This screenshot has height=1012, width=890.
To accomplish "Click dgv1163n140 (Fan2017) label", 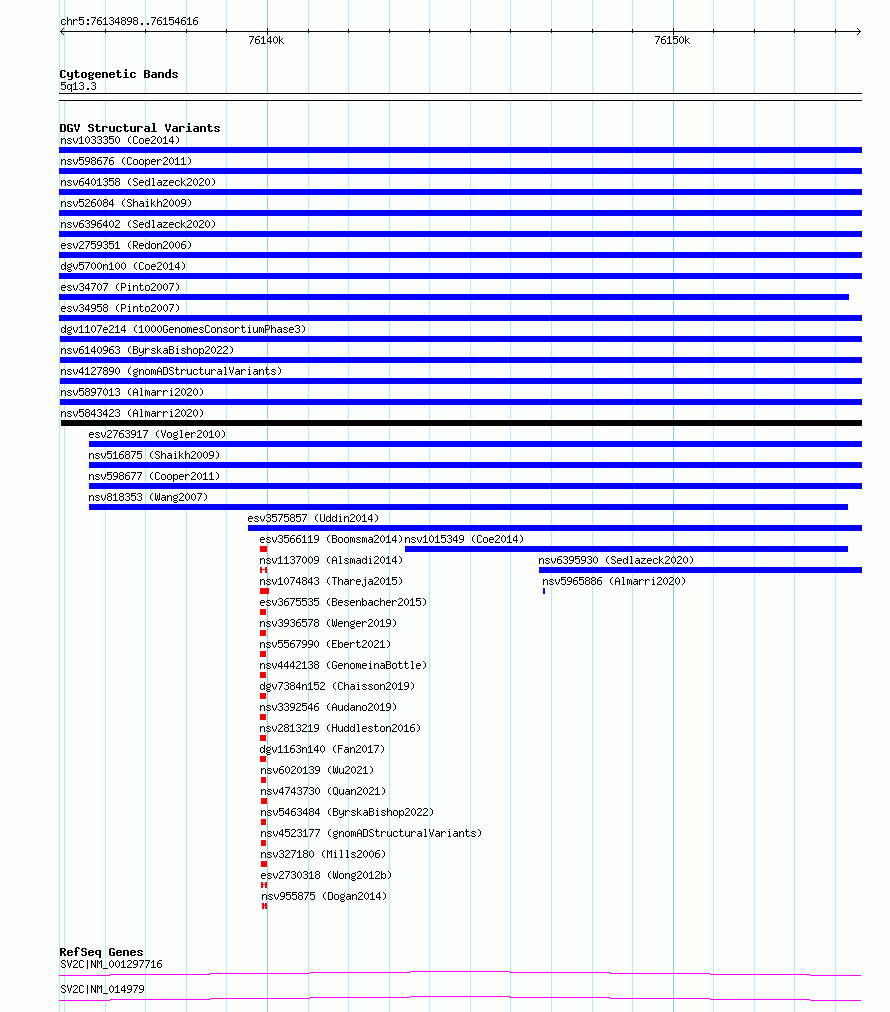I will [x=322, y=749].
